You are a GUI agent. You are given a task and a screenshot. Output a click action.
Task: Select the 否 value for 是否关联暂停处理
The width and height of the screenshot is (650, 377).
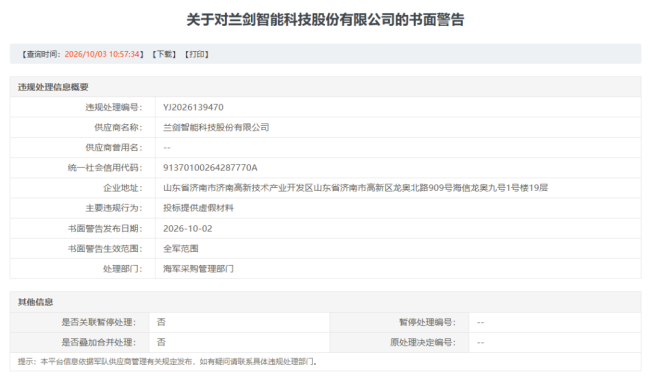point(161,322)
